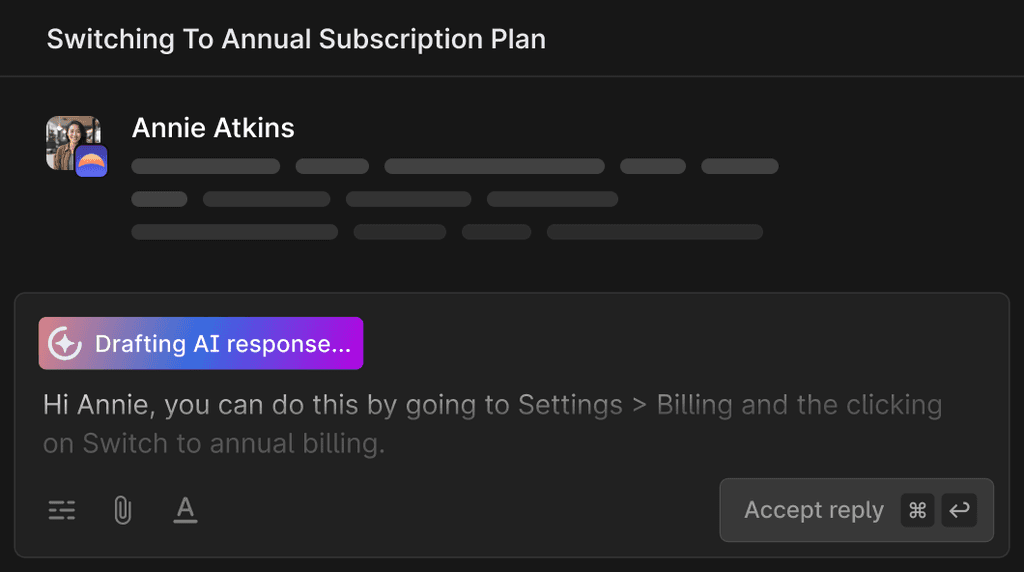This screenshot has height=572, width=1024.
Task: Click the first line of Annie's message
Action: tap(455, 166)
